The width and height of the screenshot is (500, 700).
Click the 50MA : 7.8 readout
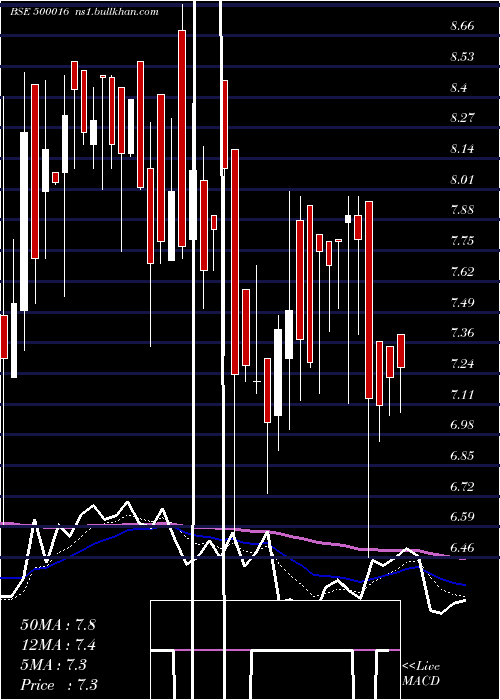[x=58, y=625]
